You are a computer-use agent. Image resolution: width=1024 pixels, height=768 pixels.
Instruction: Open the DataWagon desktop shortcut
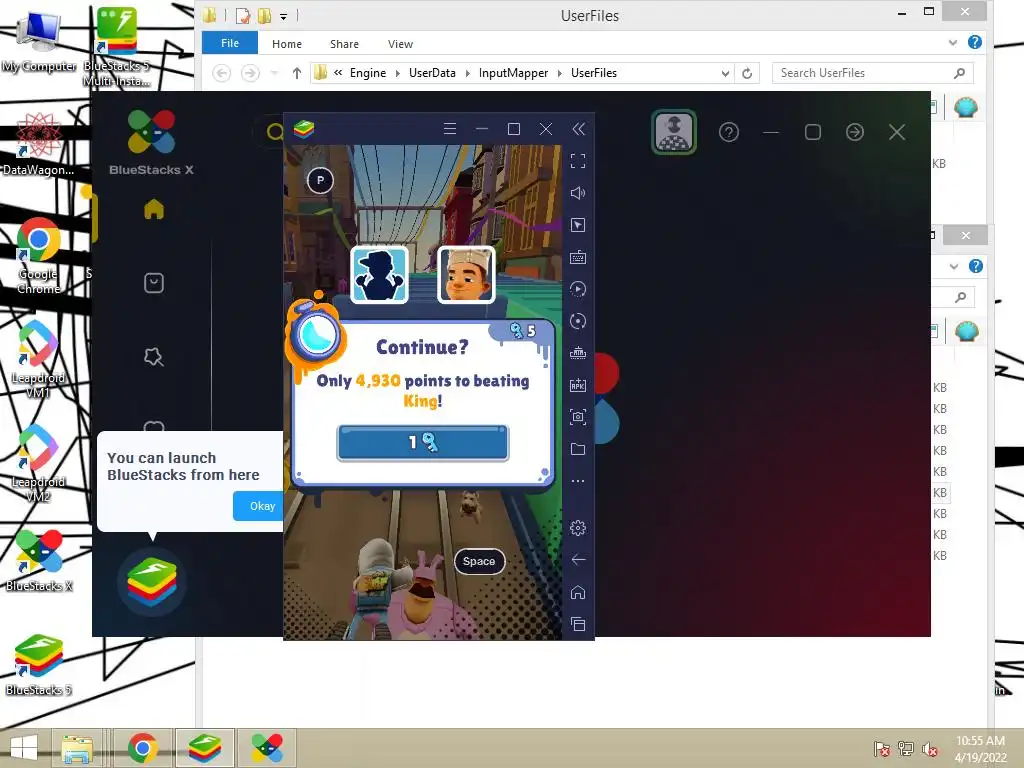click(38, 143)
